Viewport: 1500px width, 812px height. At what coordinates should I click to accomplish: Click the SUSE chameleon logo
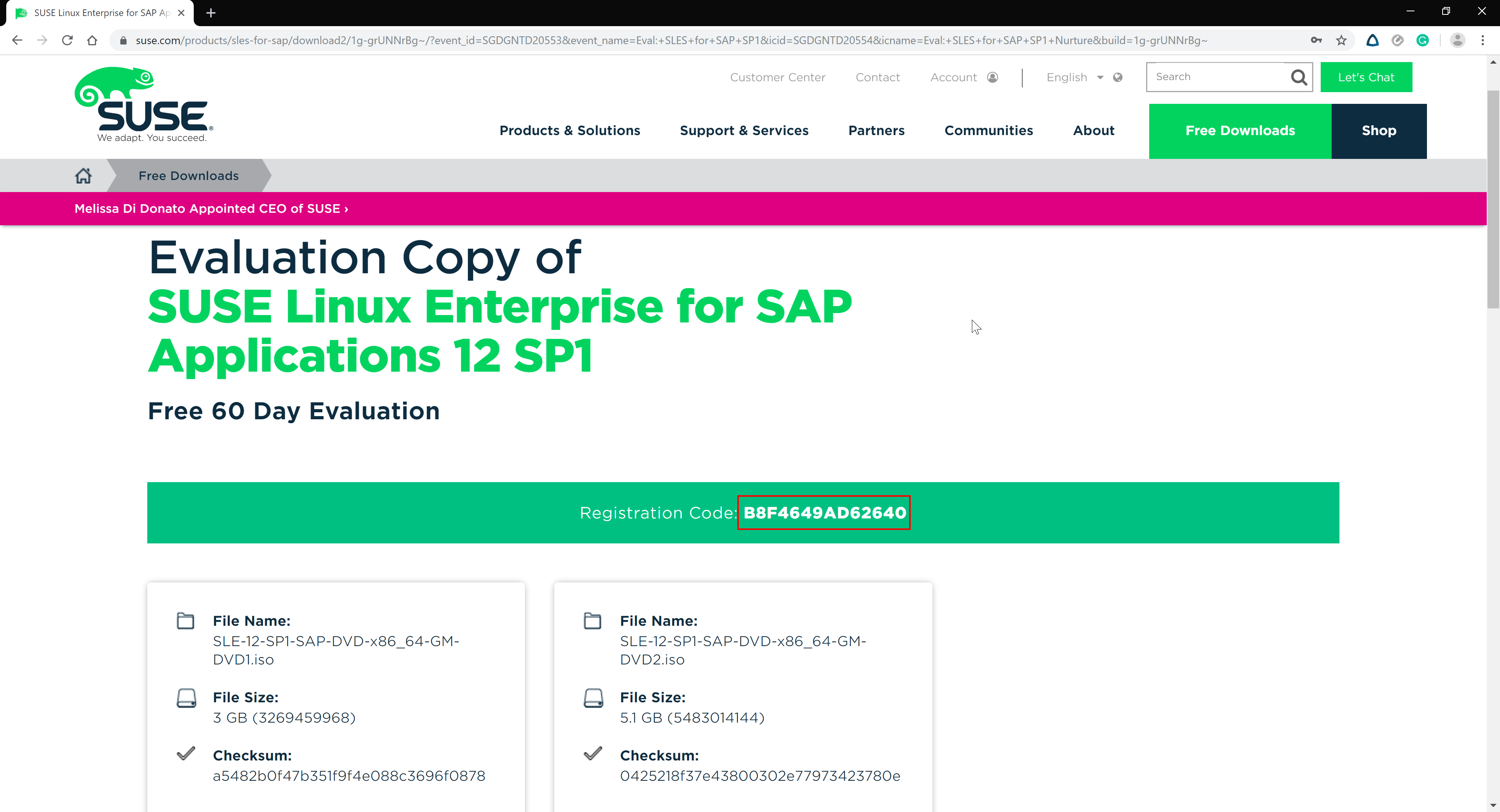coord(144,104)
